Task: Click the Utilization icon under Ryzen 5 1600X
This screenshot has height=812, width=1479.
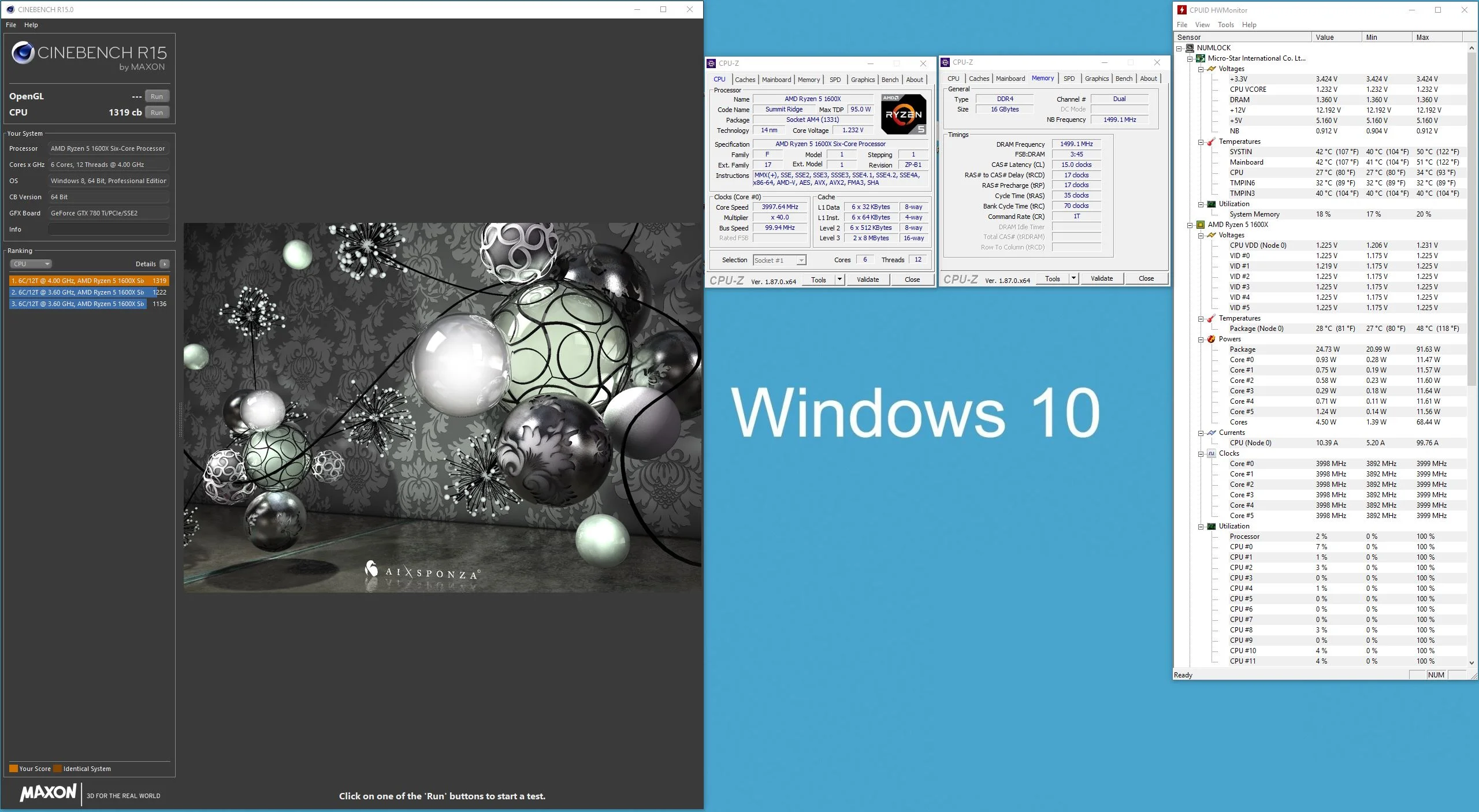Action: [x=1212, y=526]
